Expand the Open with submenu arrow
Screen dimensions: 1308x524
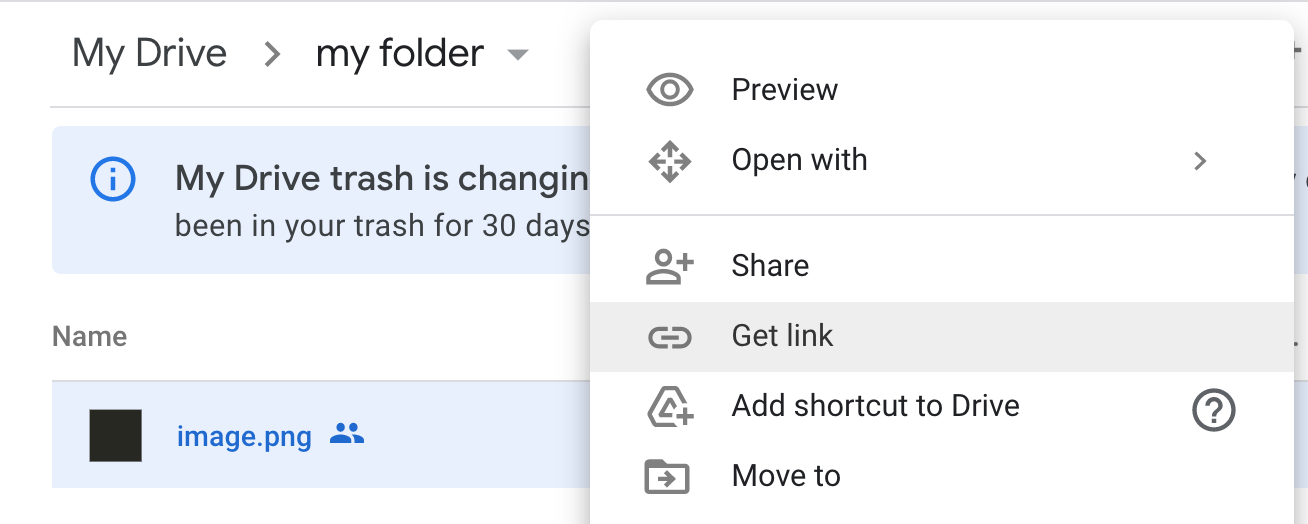click(1201, 161)
